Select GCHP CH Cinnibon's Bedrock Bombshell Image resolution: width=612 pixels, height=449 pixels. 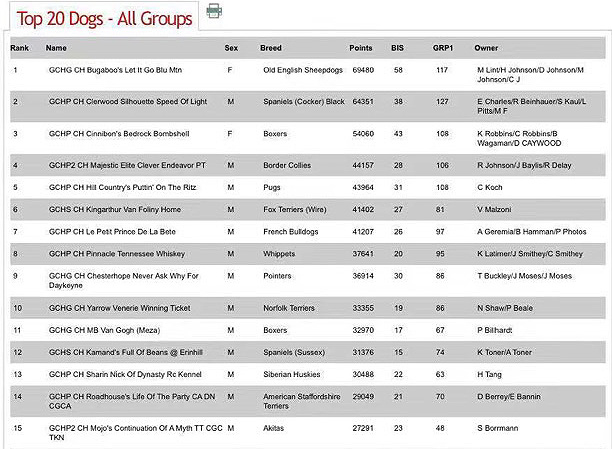tap(119, 134)
